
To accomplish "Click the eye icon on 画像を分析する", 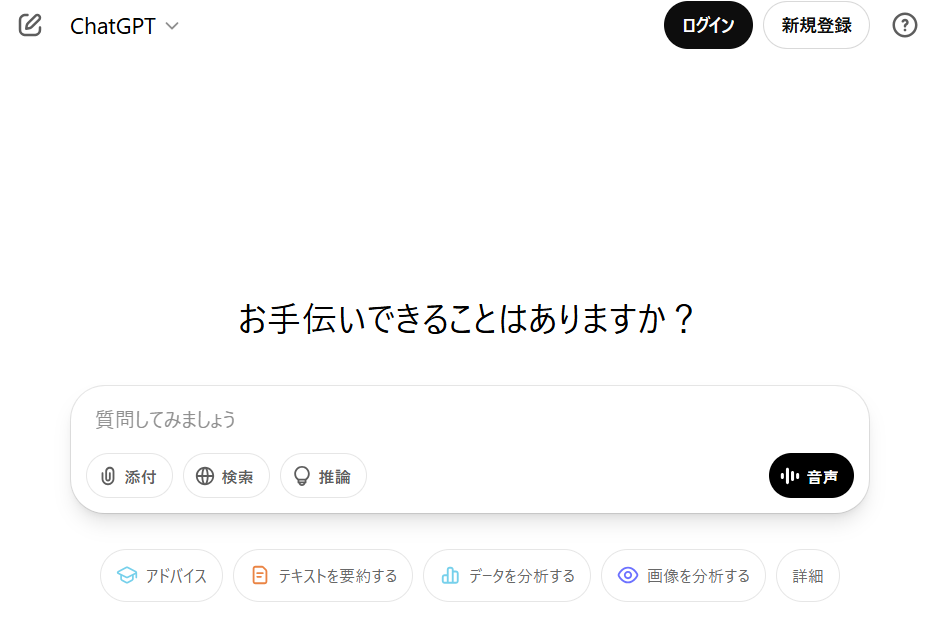I will [628, 575].
